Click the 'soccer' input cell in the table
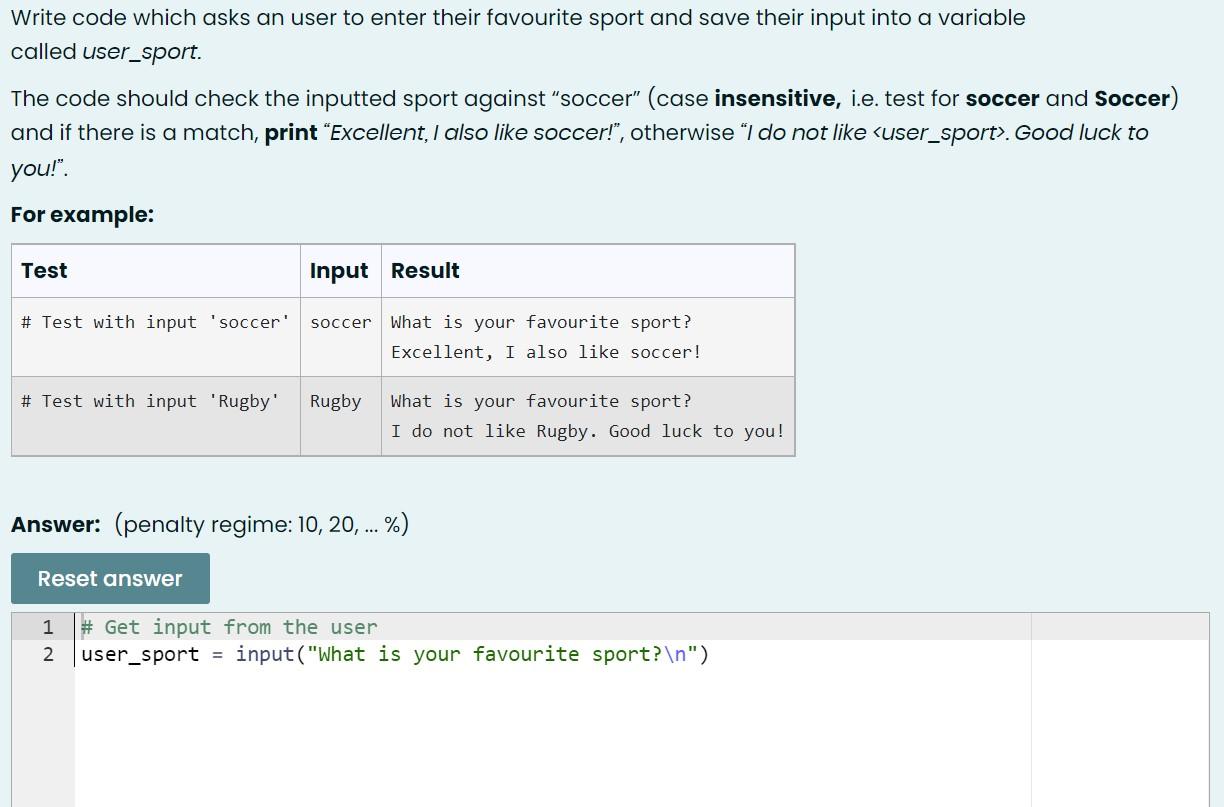1224x807 pixels. [340, 322]
